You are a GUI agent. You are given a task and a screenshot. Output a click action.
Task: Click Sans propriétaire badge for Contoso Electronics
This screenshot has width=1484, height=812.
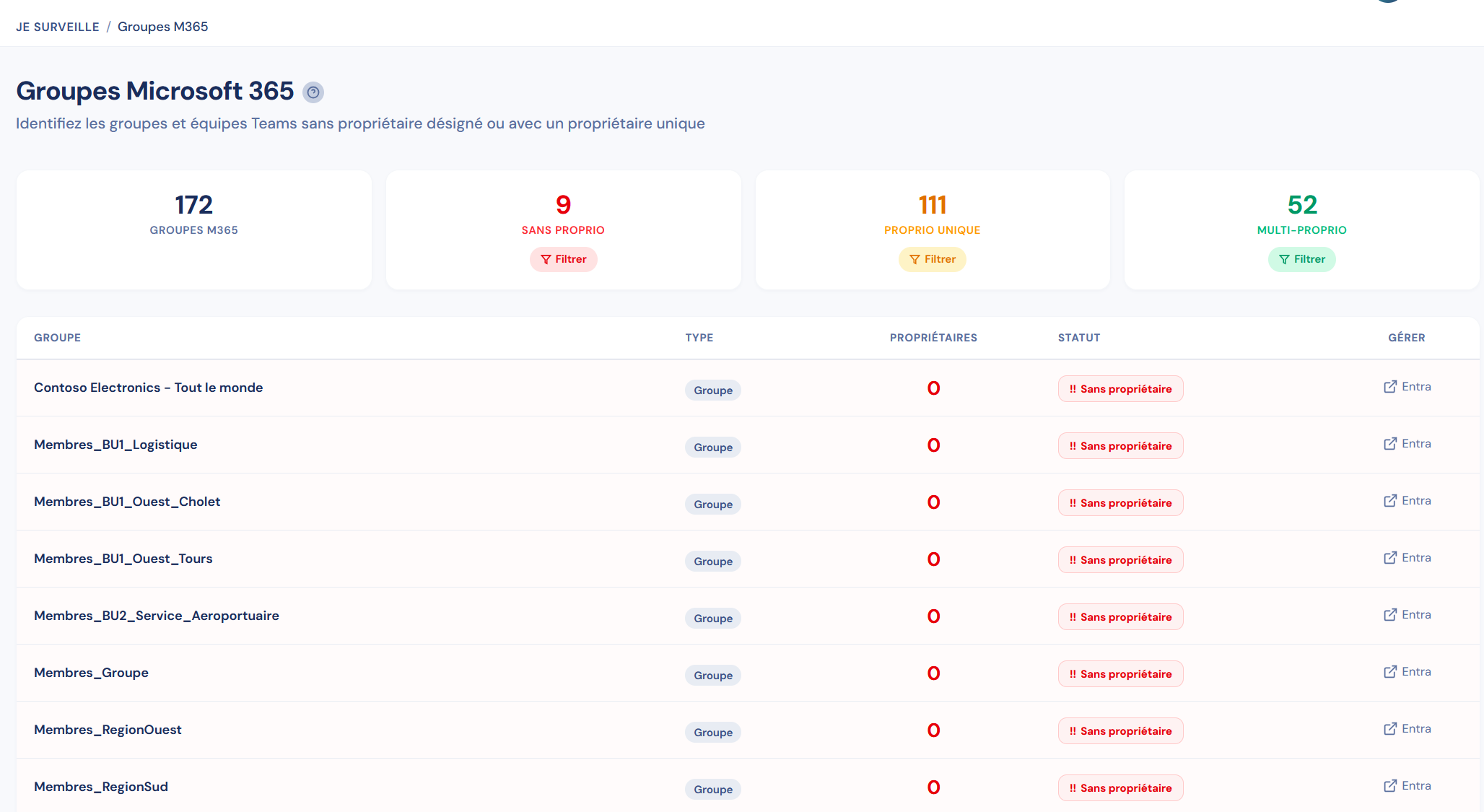coord(1121,389)
